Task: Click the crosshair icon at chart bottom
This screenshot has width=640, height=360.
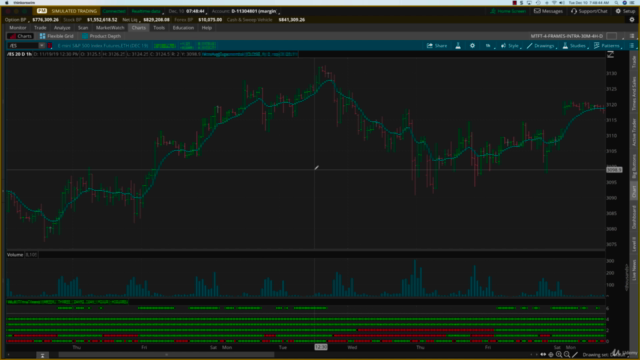Action: [551, 355]
